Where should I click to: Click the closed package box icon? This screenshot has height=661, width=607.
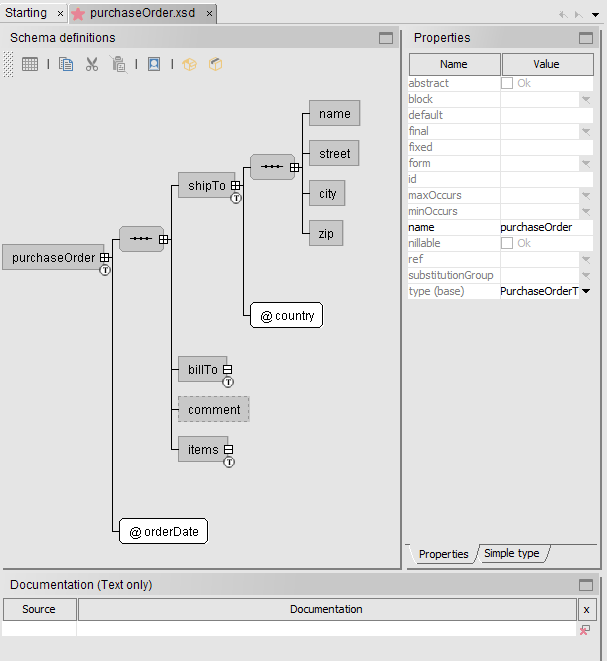coord(215,64)
